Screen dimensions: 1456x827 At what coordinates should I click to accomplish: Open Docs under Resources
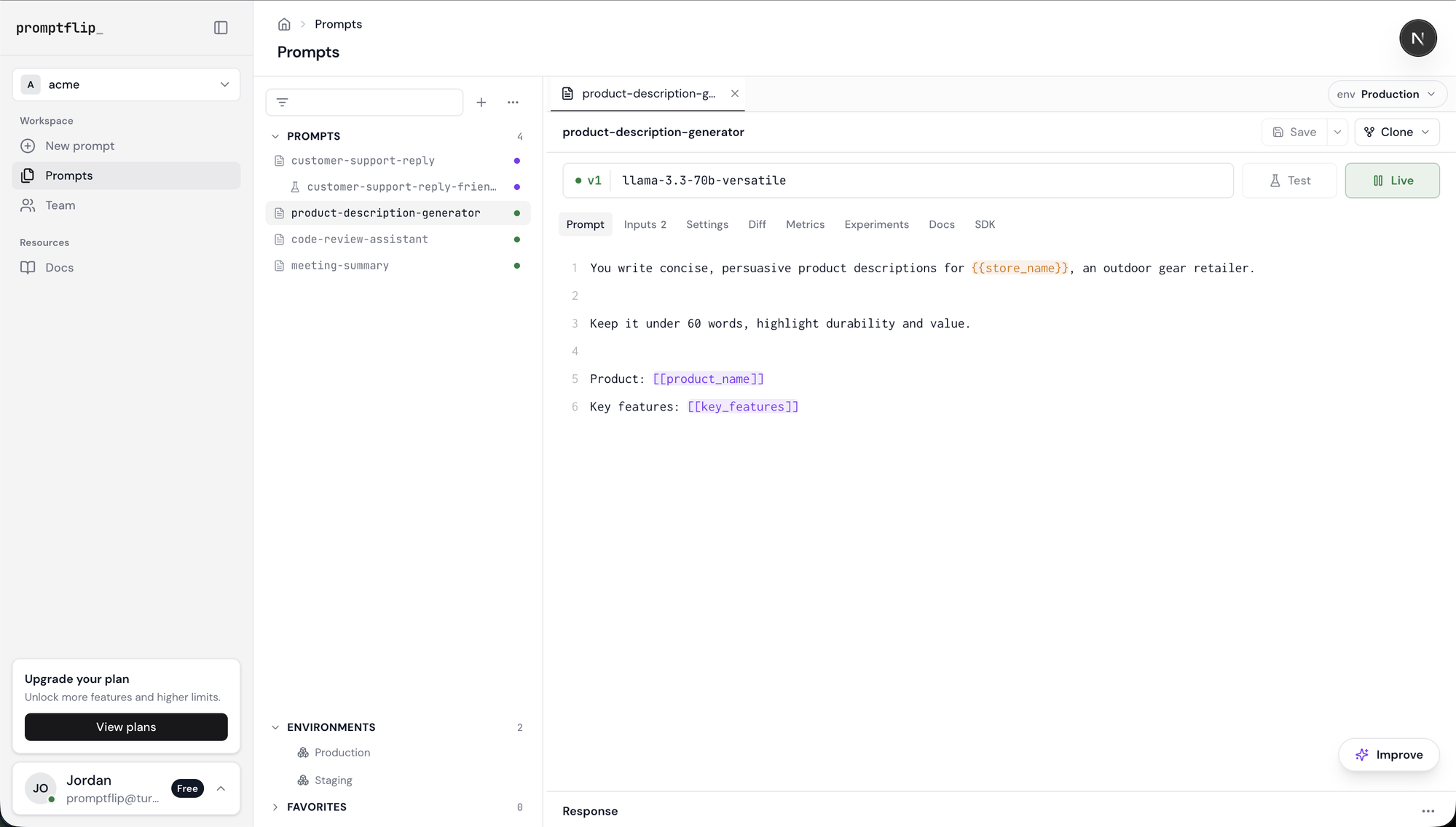(x=126, y=267)
